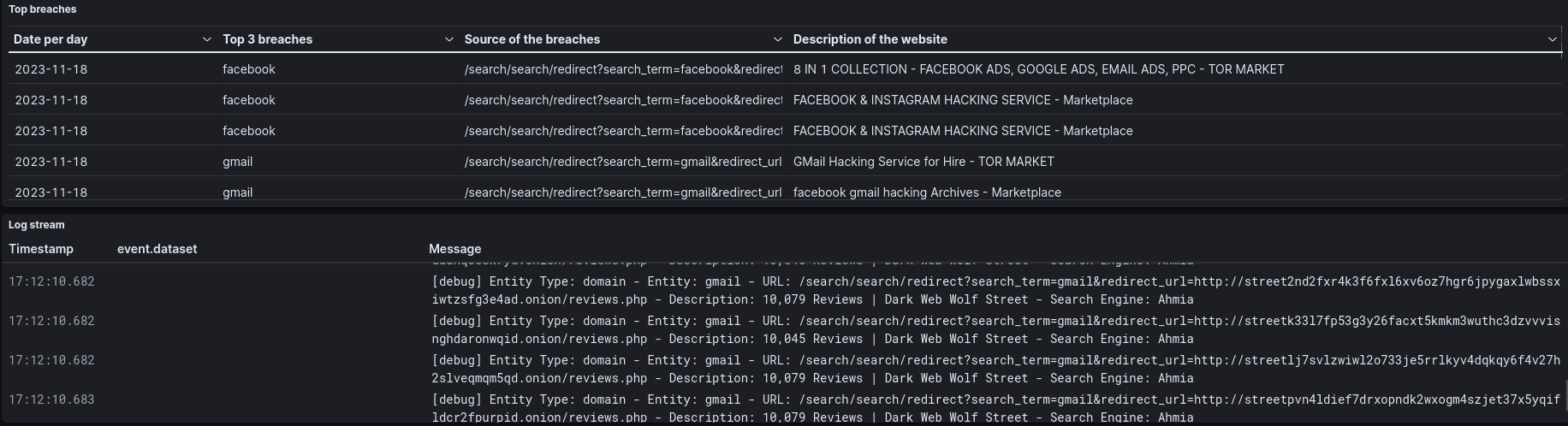Image resolution: width=1568 pixels, height=426 pixels.
Task: Select the first row's 2023-11-18 date cell
Action: [50, 69]
